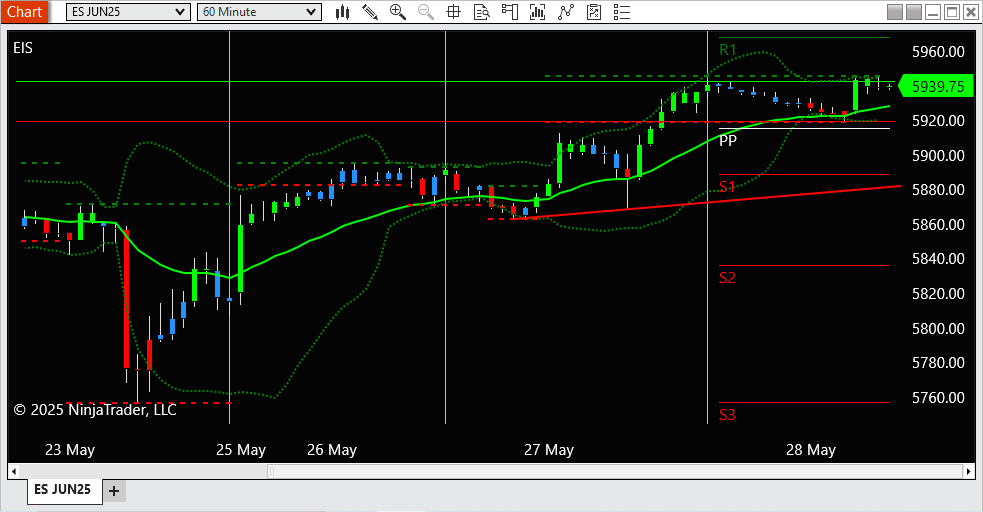Open the Chart Trader icon

(510, 12)
